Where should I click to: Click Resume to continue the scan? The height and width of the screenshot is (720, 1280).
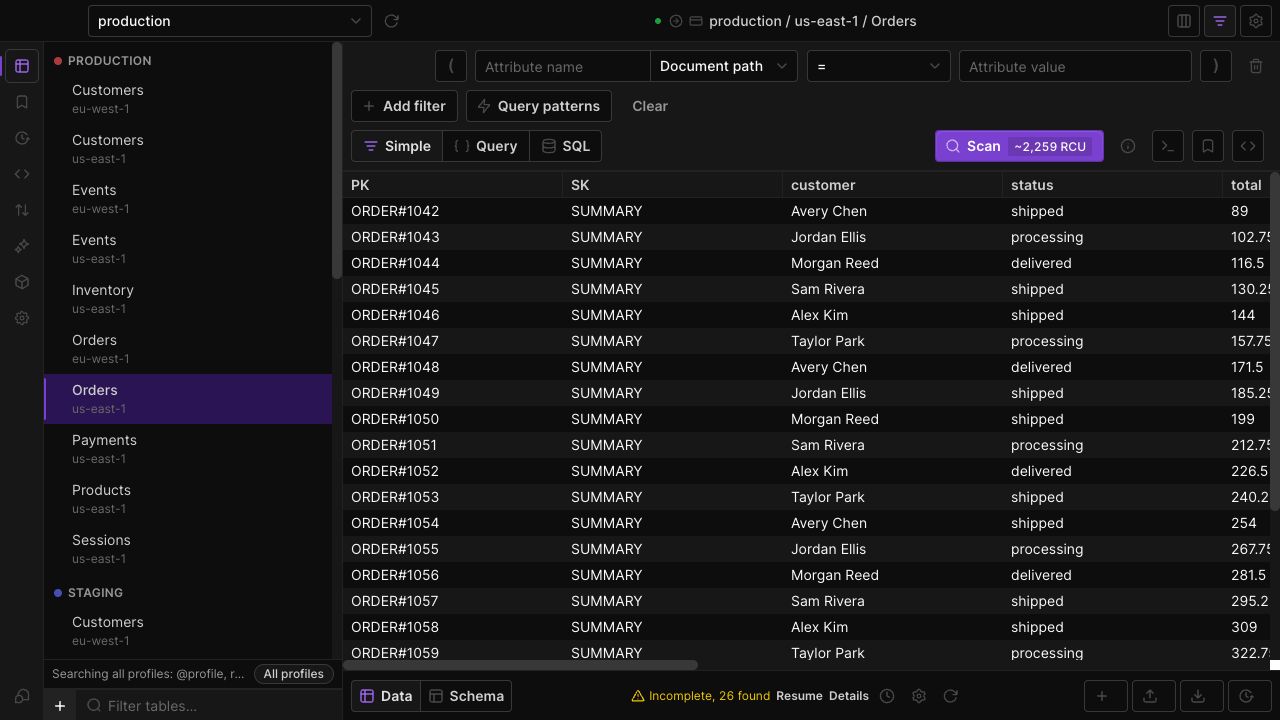click(x=799, y=696)
